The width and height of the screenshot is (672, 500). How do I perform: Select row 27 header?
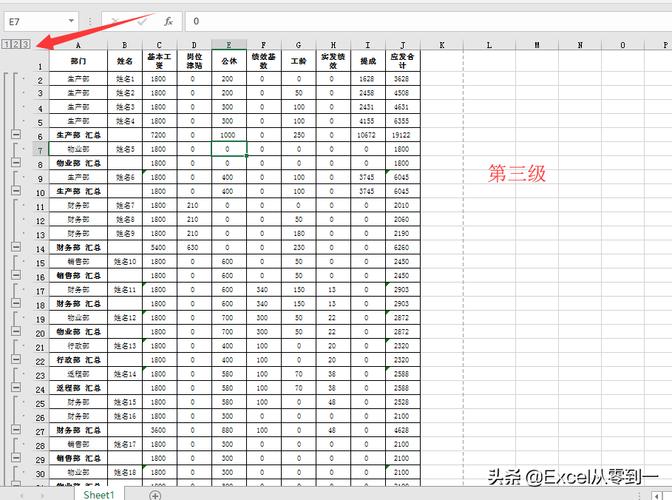pyautogui.click(x=40, y=431)
